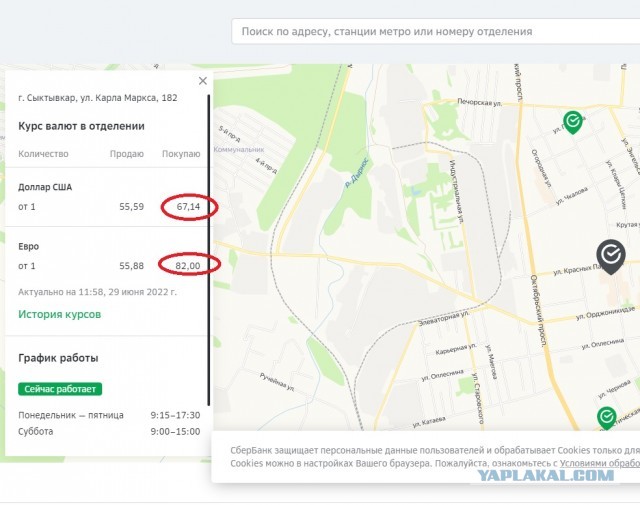Click Понедельник — пятница schedule row
Viewport: 640px width, 505px height.
coord(109,415)
